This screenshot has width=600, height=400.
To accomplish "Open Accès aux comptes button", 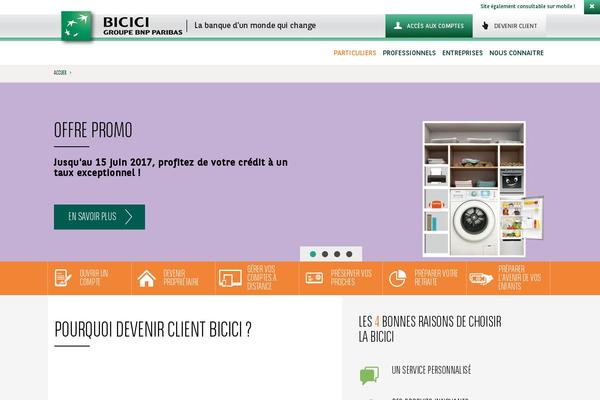I will coord(429,26).
